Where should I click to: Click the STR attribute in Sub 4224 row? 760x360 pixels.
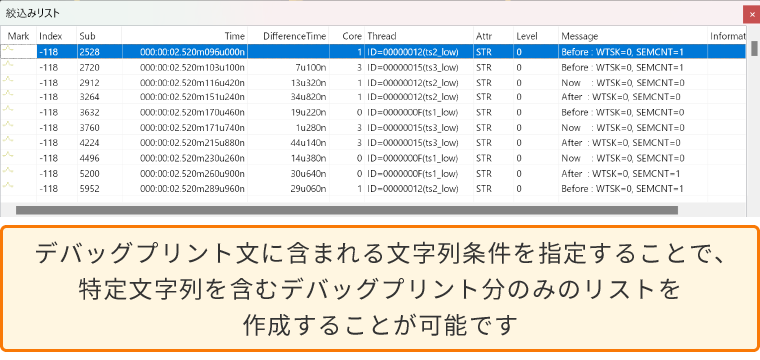[484, 143]
